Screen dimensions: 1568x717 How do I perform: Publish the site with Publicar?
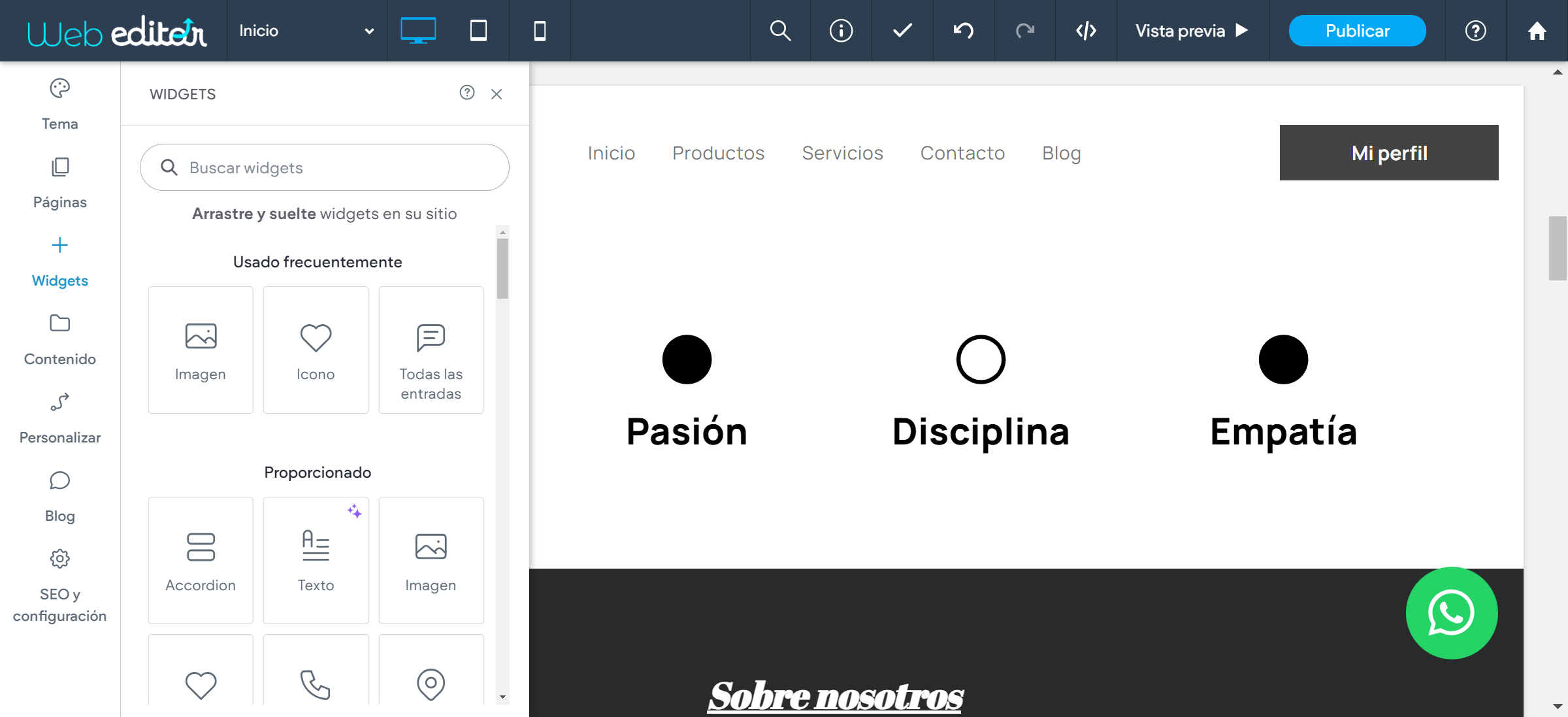(1357, 31)
